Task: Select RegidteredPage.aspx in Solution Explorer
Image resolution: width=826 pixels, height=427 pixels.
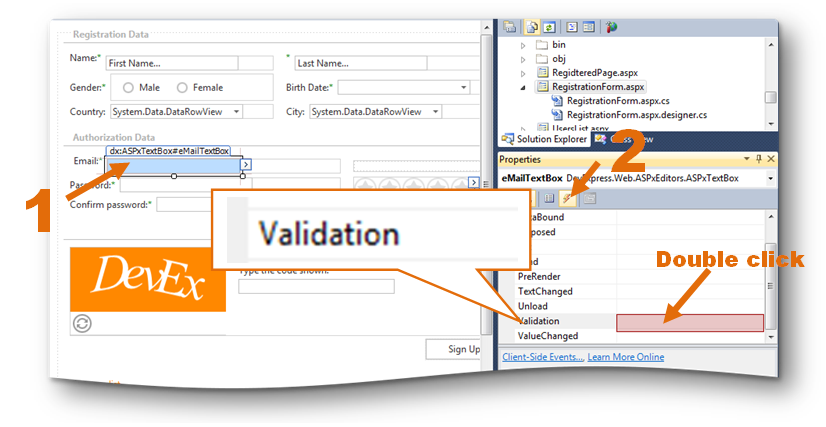Action: click(x=595, y=73)
